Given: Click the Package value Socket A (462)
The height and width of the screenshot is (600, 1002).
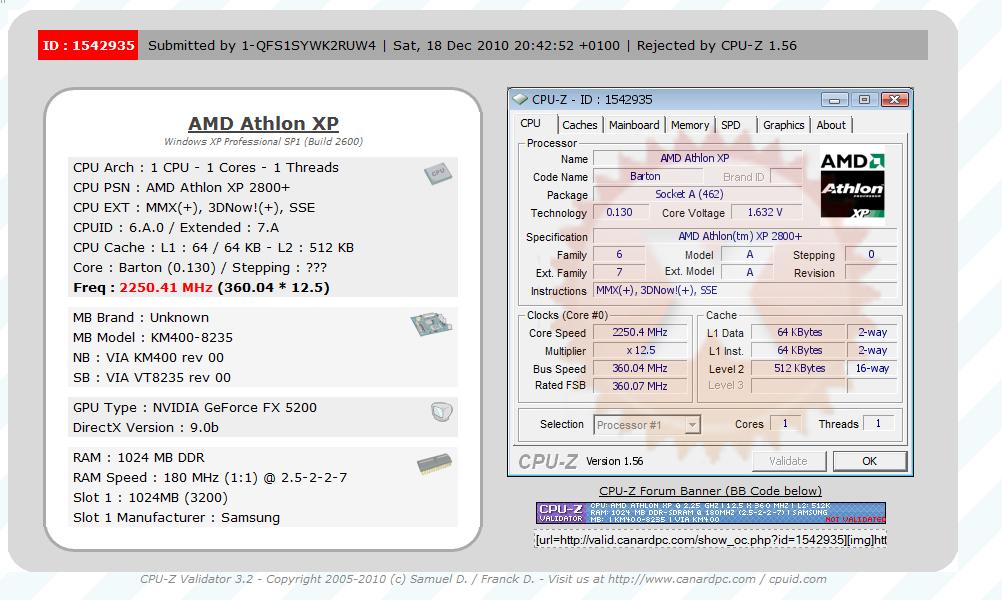Looking at the screenshot, I should 697,194.
